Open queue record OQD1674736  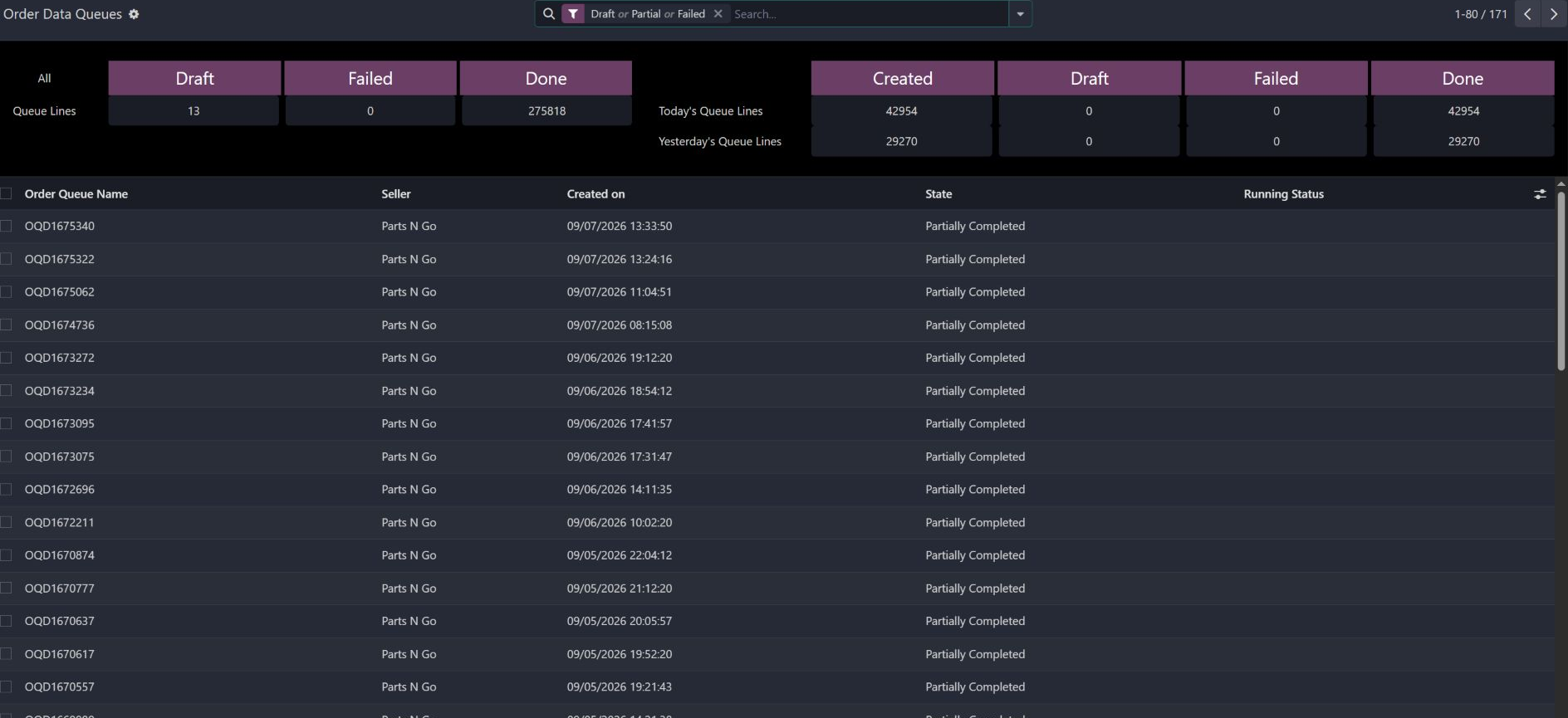coord(60,325)
